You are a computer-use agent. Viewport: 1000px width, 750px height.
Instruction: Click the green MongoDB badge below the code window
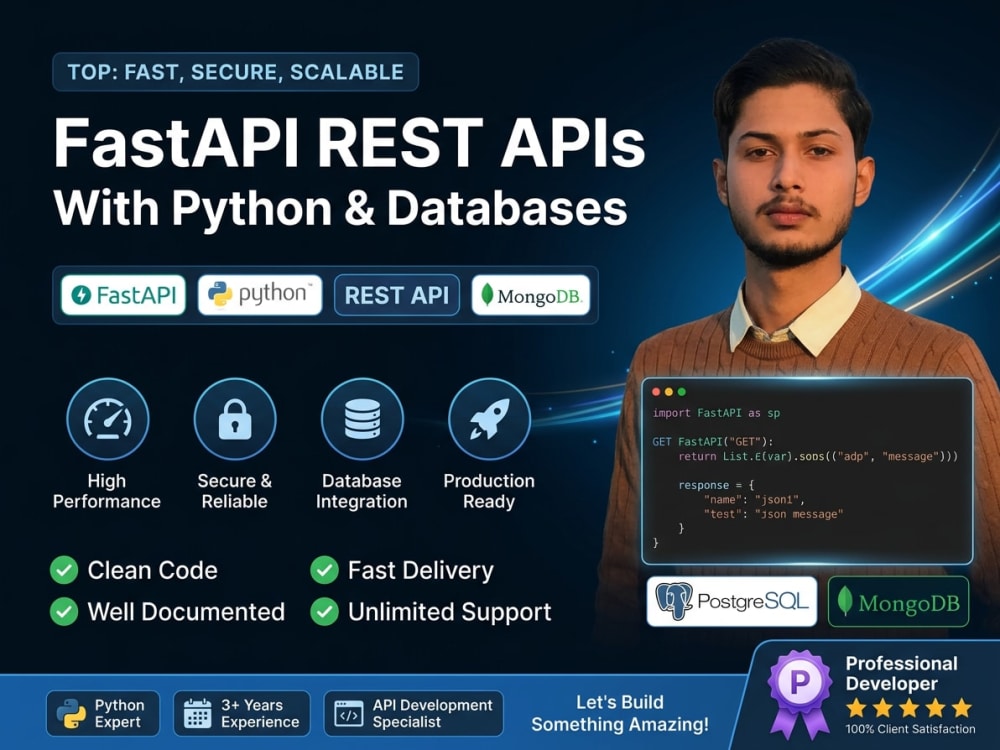(x=898, y=601)
